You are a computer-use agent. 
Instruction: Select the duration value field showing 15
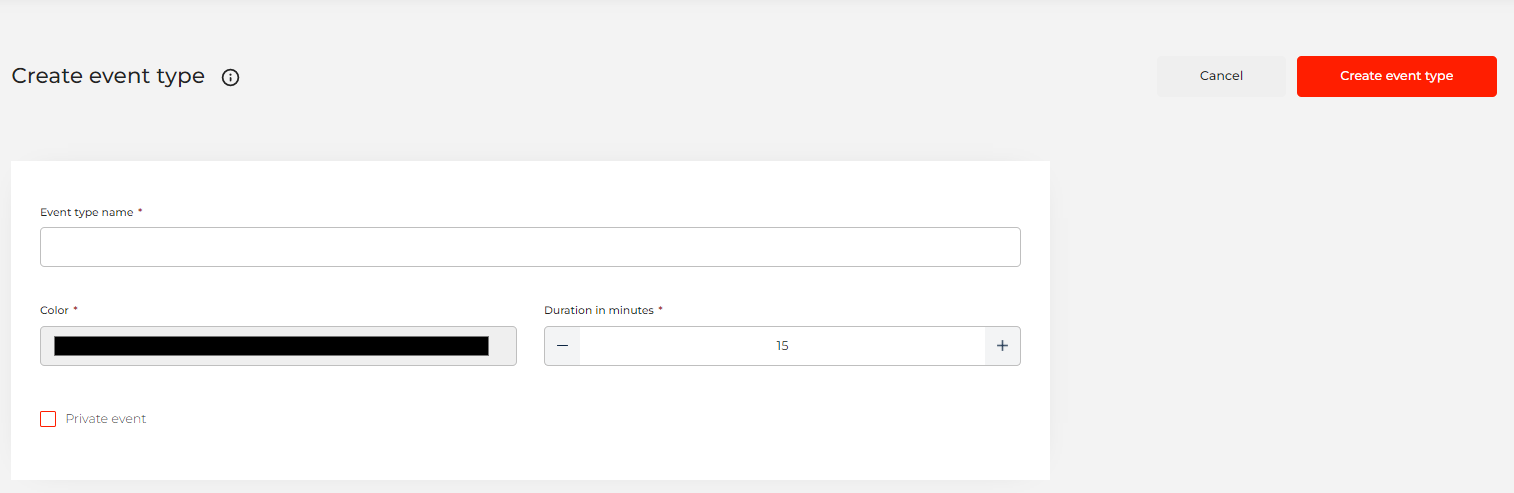tap(782, 346)
